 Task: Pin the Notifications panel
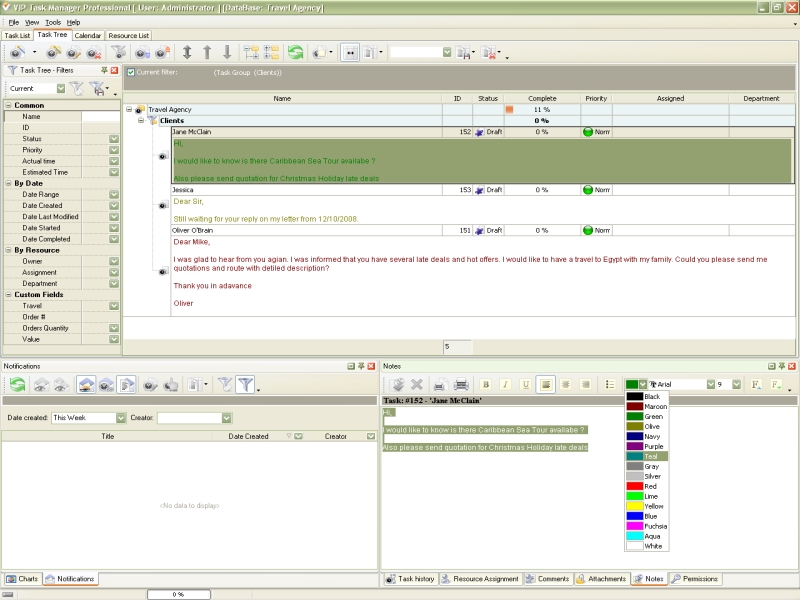(361, 366)
